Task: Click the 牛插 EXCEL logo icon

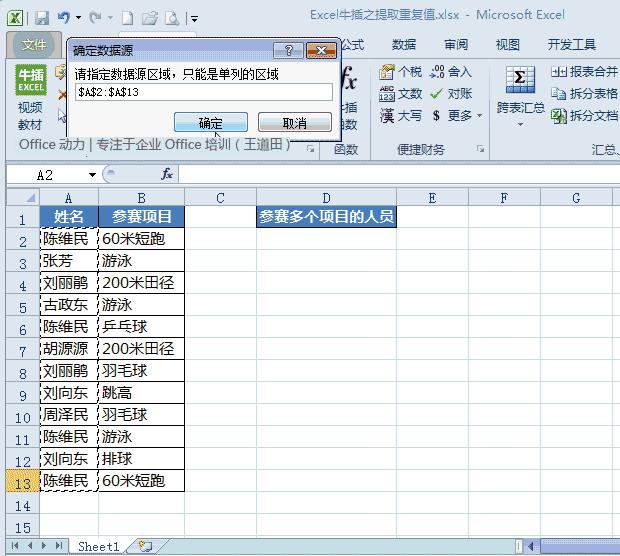Action: 31,80
